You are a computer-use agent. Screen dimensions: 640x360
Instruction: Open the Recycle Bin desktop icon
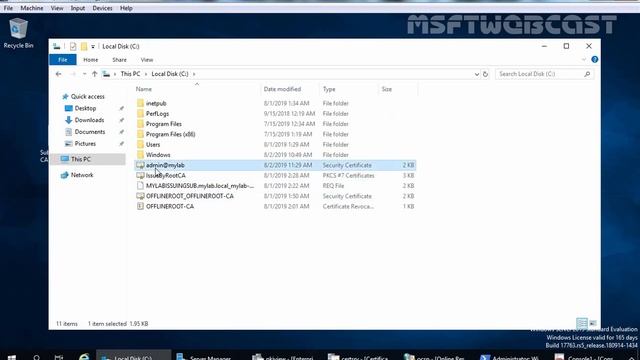18,33
